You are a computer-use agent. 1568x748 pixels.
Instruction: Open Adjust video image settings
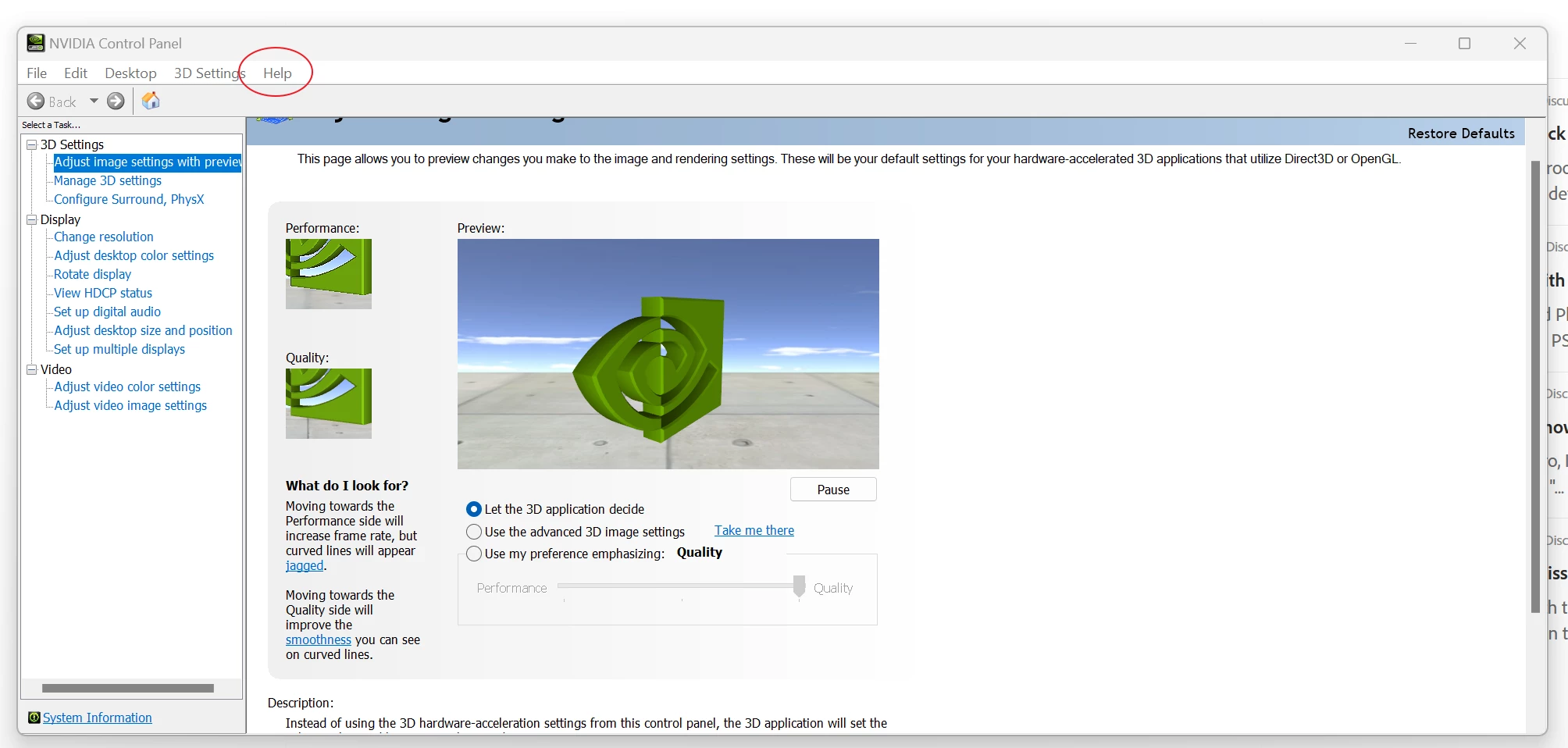[130, 405]
